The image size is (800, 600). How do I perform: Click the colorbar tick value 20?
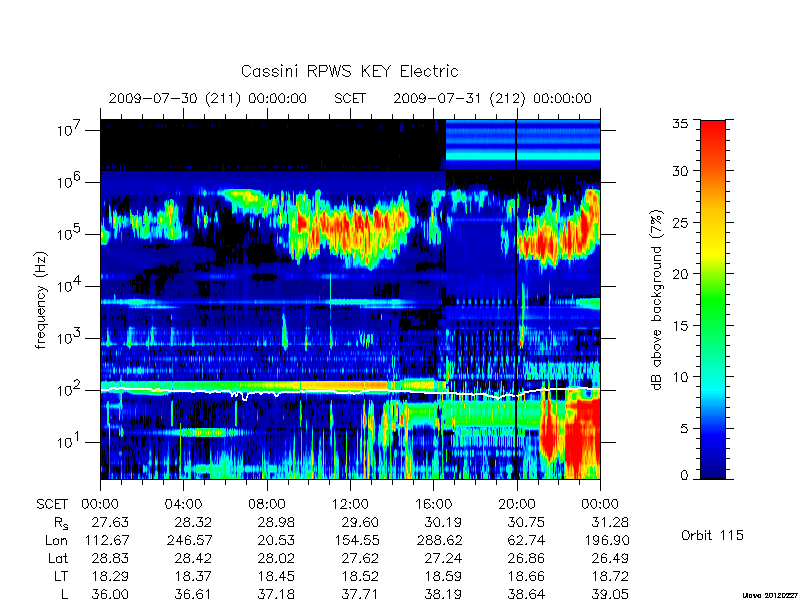point(681,273)
